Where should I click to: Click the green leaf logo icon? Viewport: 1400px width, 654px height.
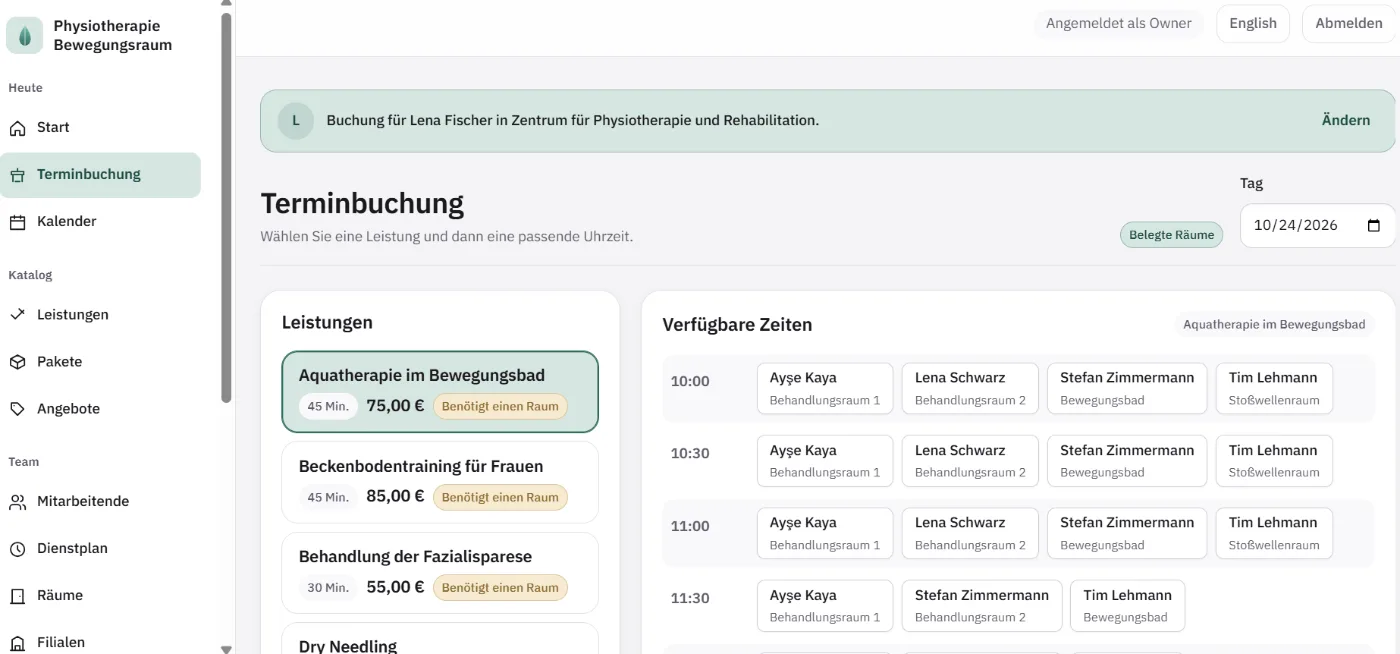click(24, 35)
